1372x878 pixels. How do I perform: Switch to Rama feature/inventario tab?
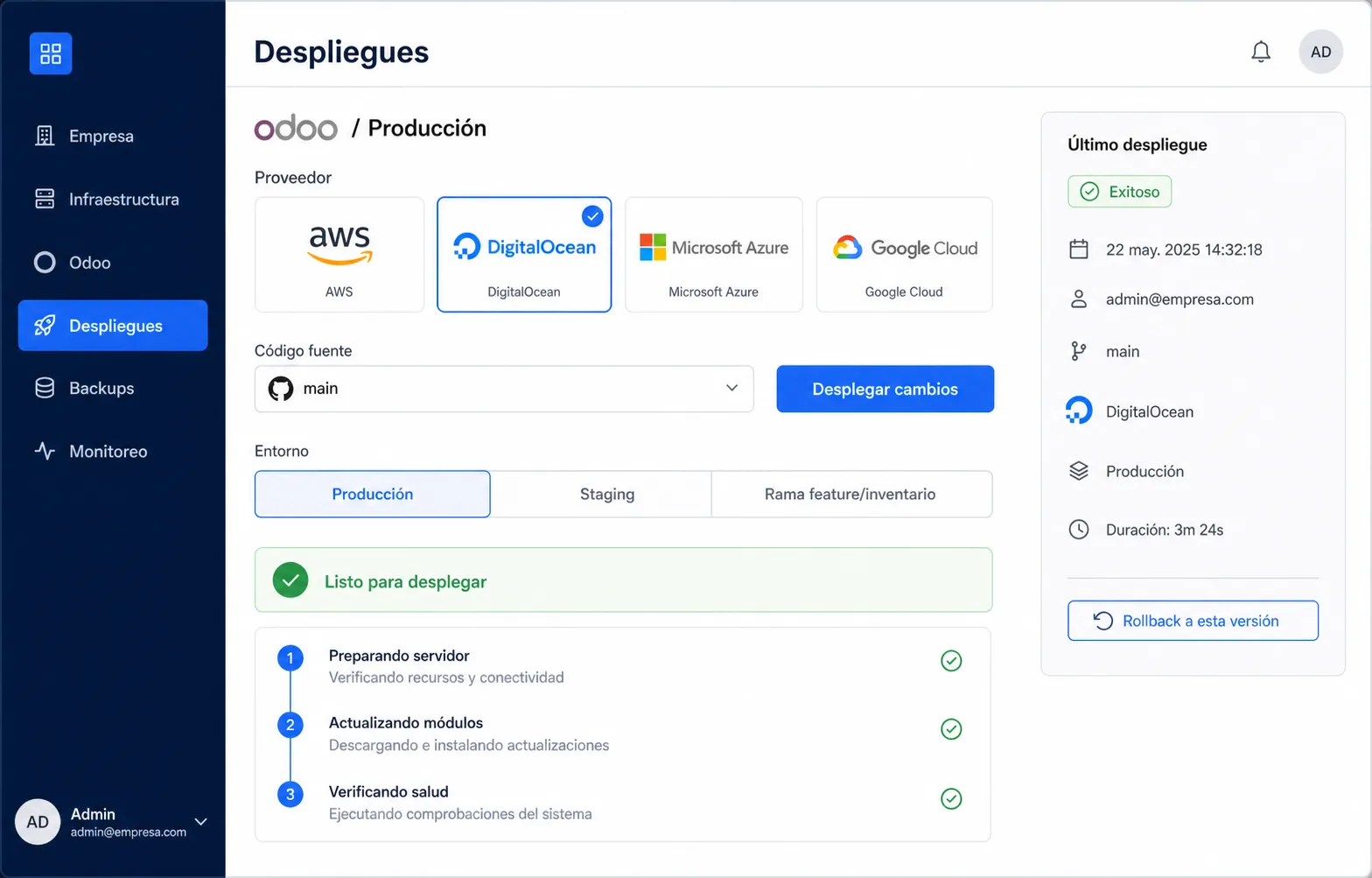pyautogui.click(x=851, y=494)
